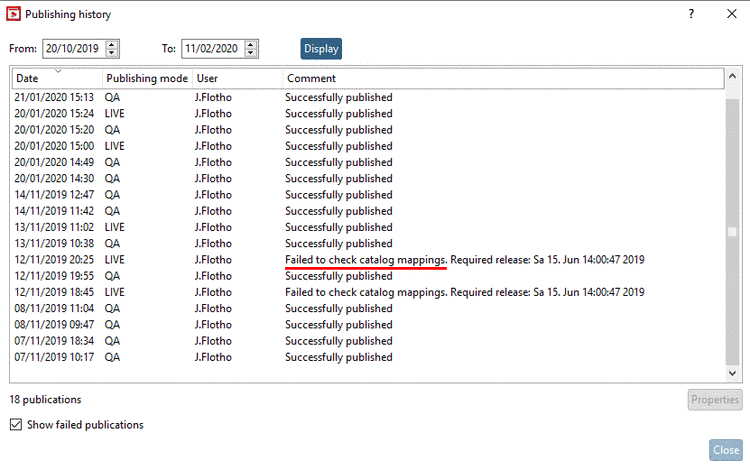Select row dated 20/01/2020 15:20
Image resolution: width=750 pixels, height=470 pixels.
click(x=367, y=130)
